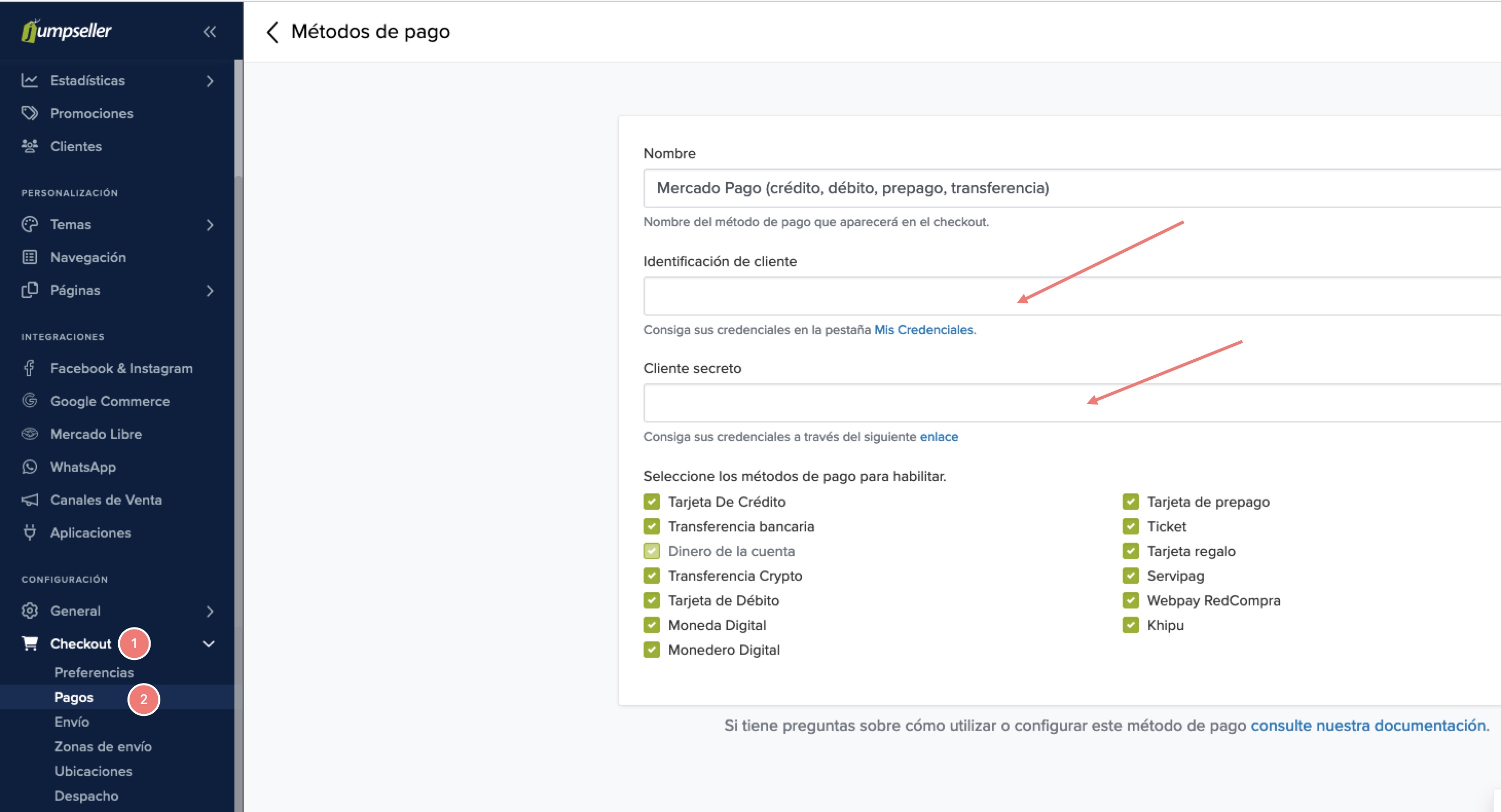Collapse the Checkout section chevron
The height and width of the screenshot is (812, 1501).
point(209,643)
